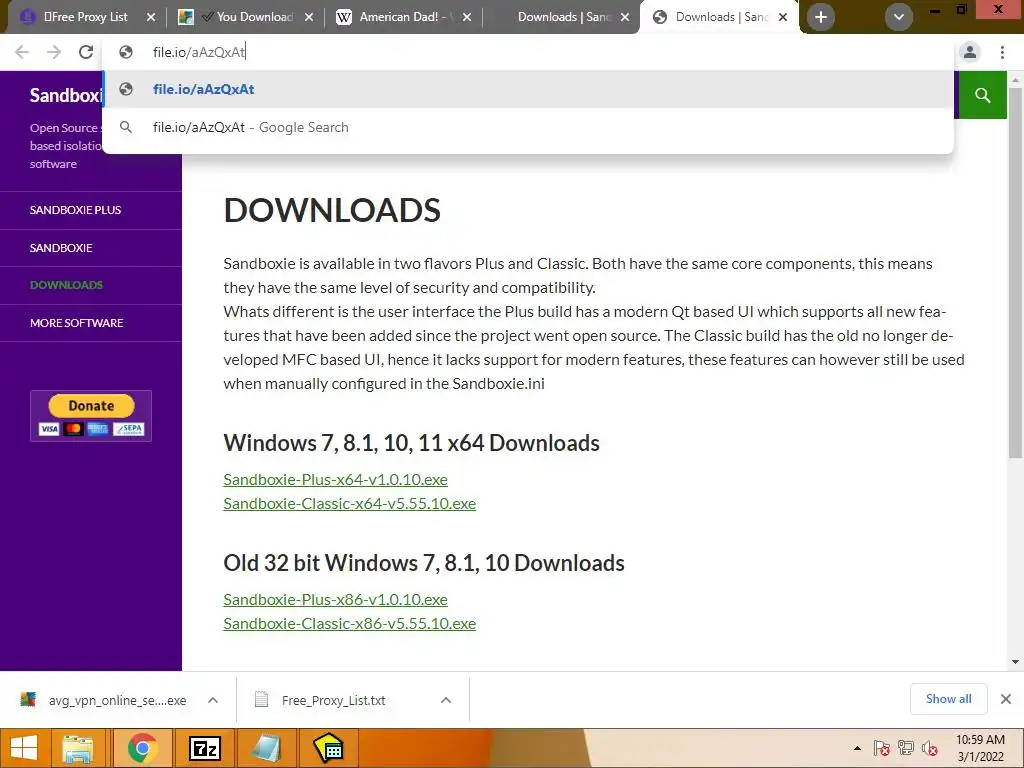Click the page vertical scrollbar thumb
This screenshot has width=1024, height=768.
point(1015,271)
